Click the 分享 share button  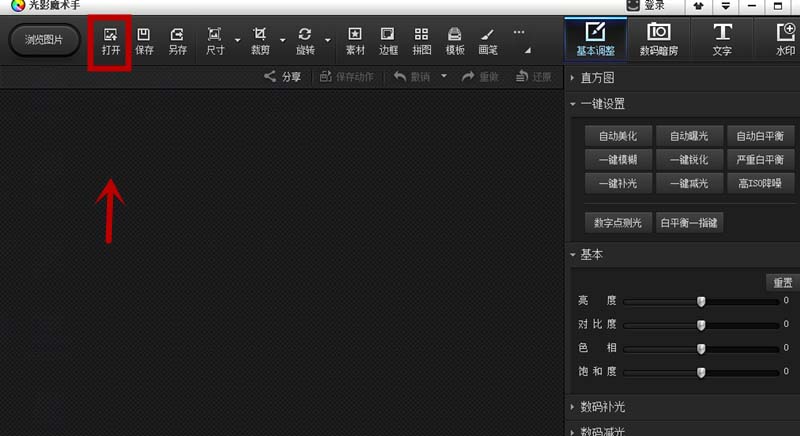(x=282, y=77)
